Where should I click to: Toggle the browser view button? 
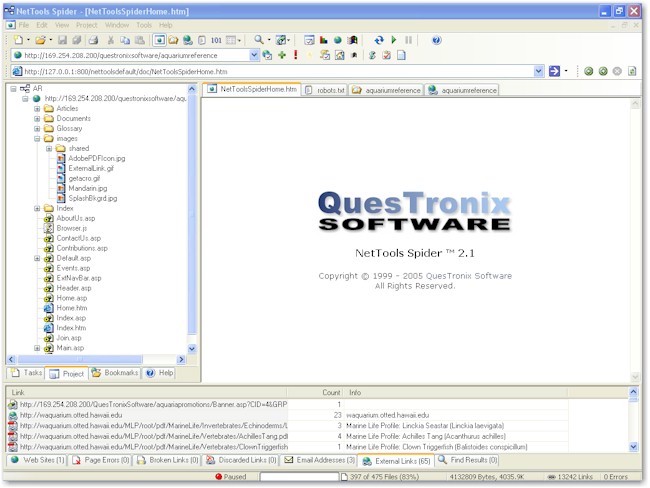pyautogui.click(x=160, y=40)
